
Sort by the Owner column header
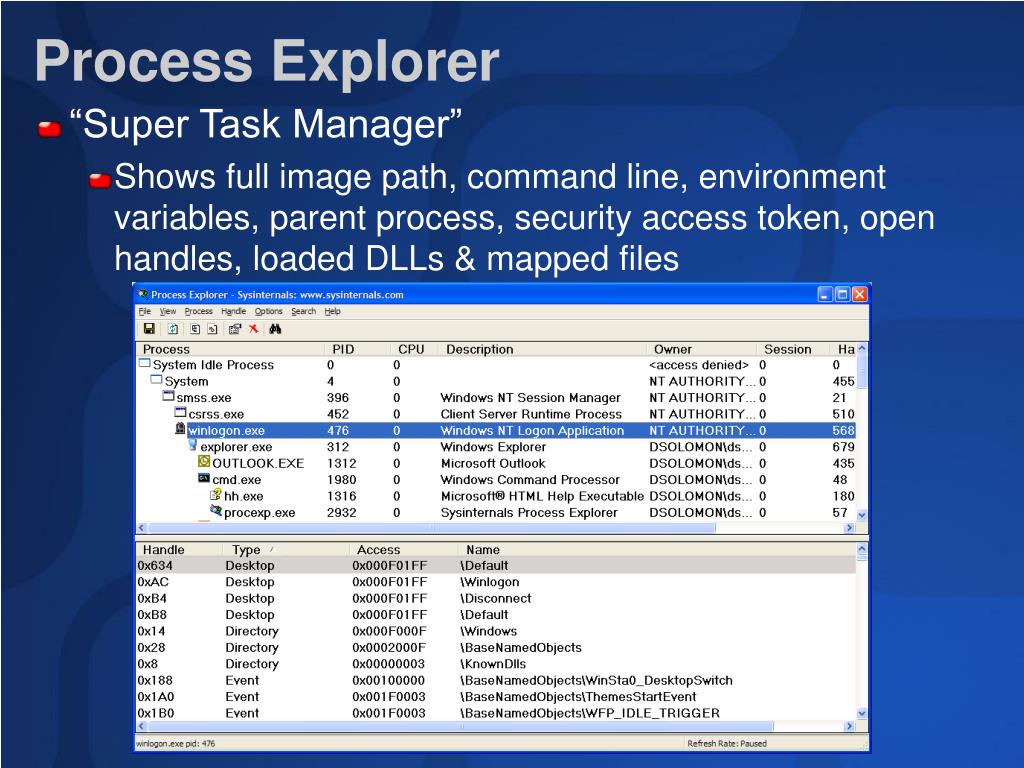coord(701,349)
